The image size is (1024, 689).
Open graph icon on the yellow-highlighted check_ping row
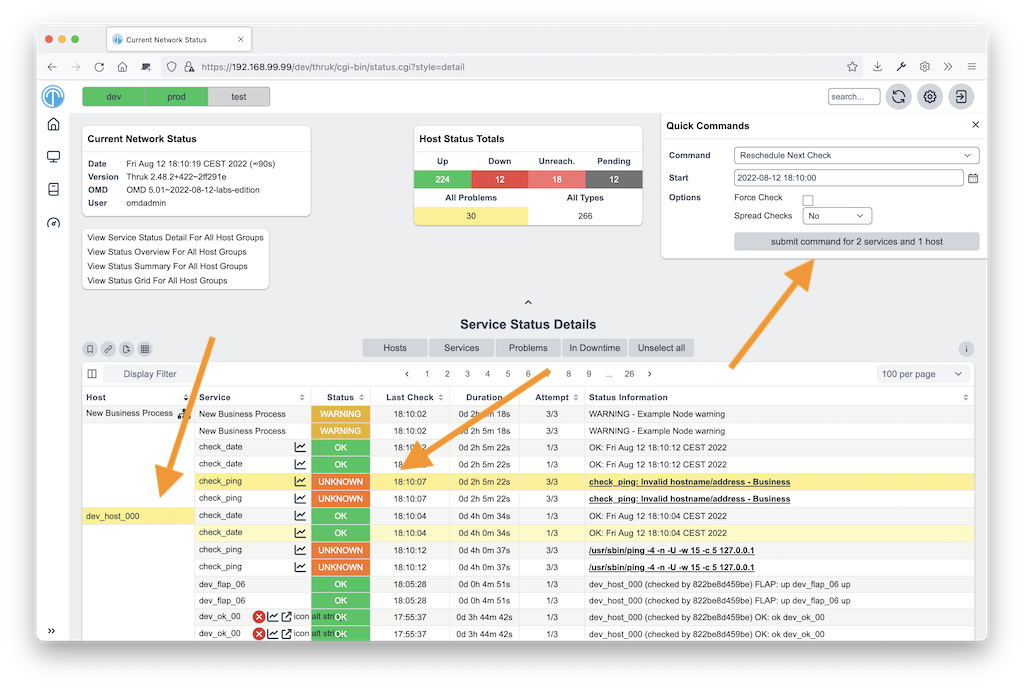300,481
